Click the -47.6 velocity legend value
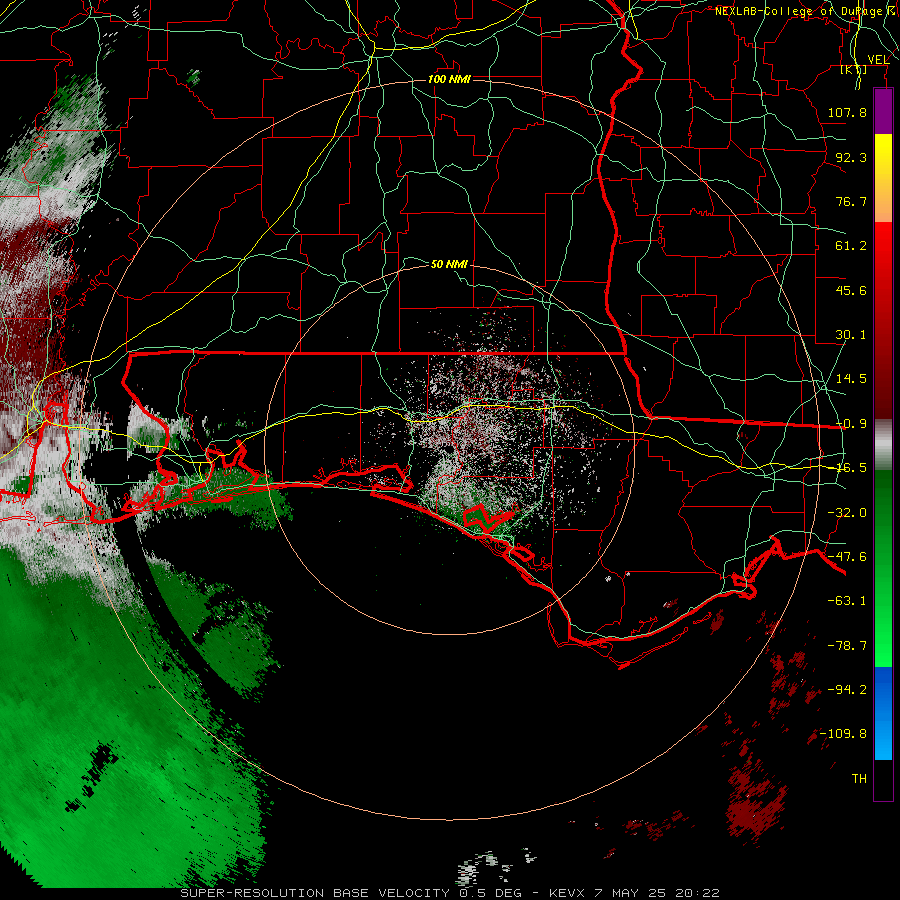Screen dimensions: 900x900 [x=847, y=557]
